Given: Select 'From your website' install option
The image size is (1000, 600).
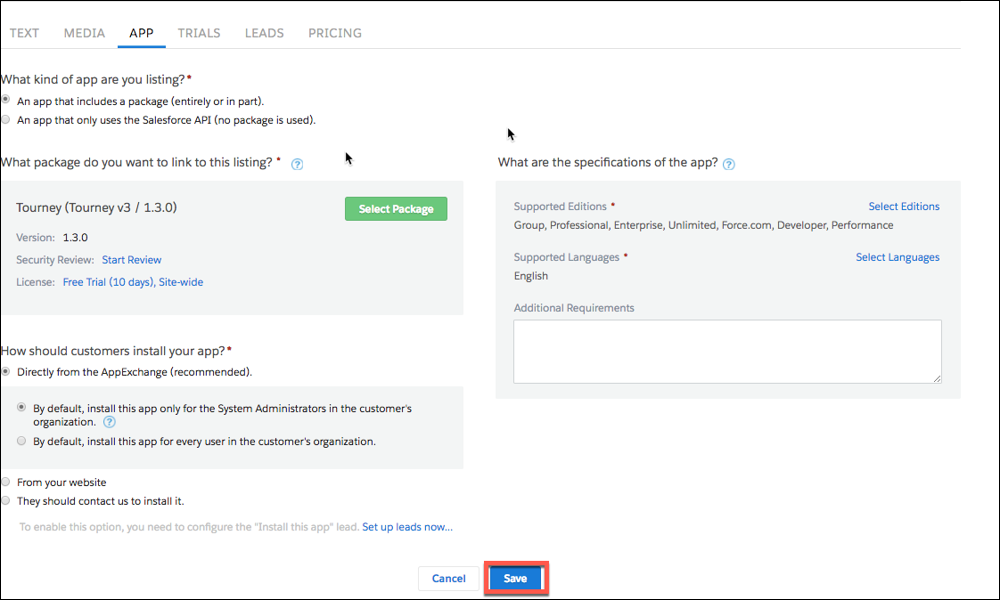Looking at the screenshot, I should 6,481.
